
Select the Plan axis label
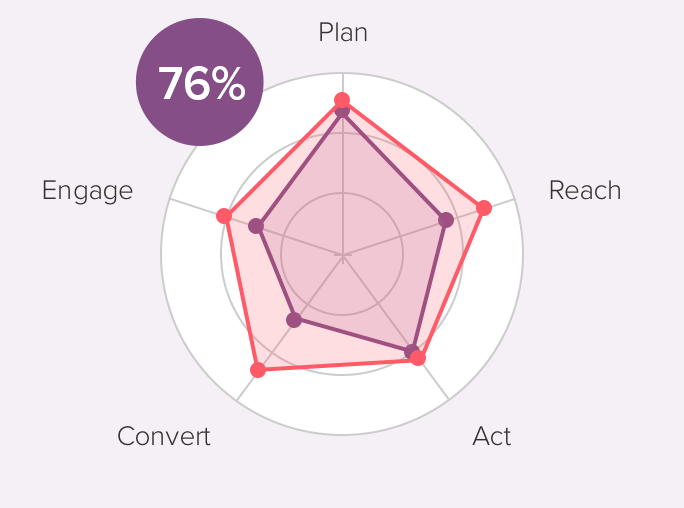tap(343, 32)
